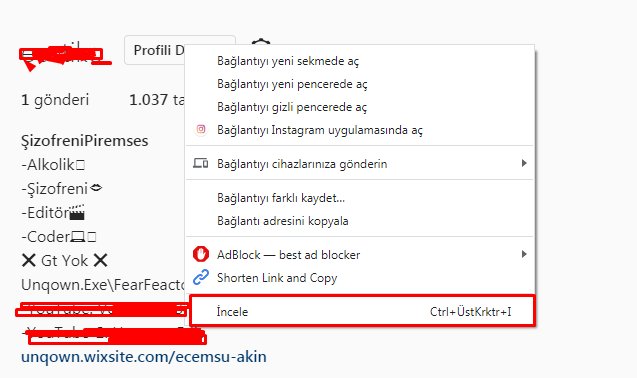This screenshot has height=378, width=637.
Task: Open AdBlock — best ad blocker entry
Action: point(360,255)
